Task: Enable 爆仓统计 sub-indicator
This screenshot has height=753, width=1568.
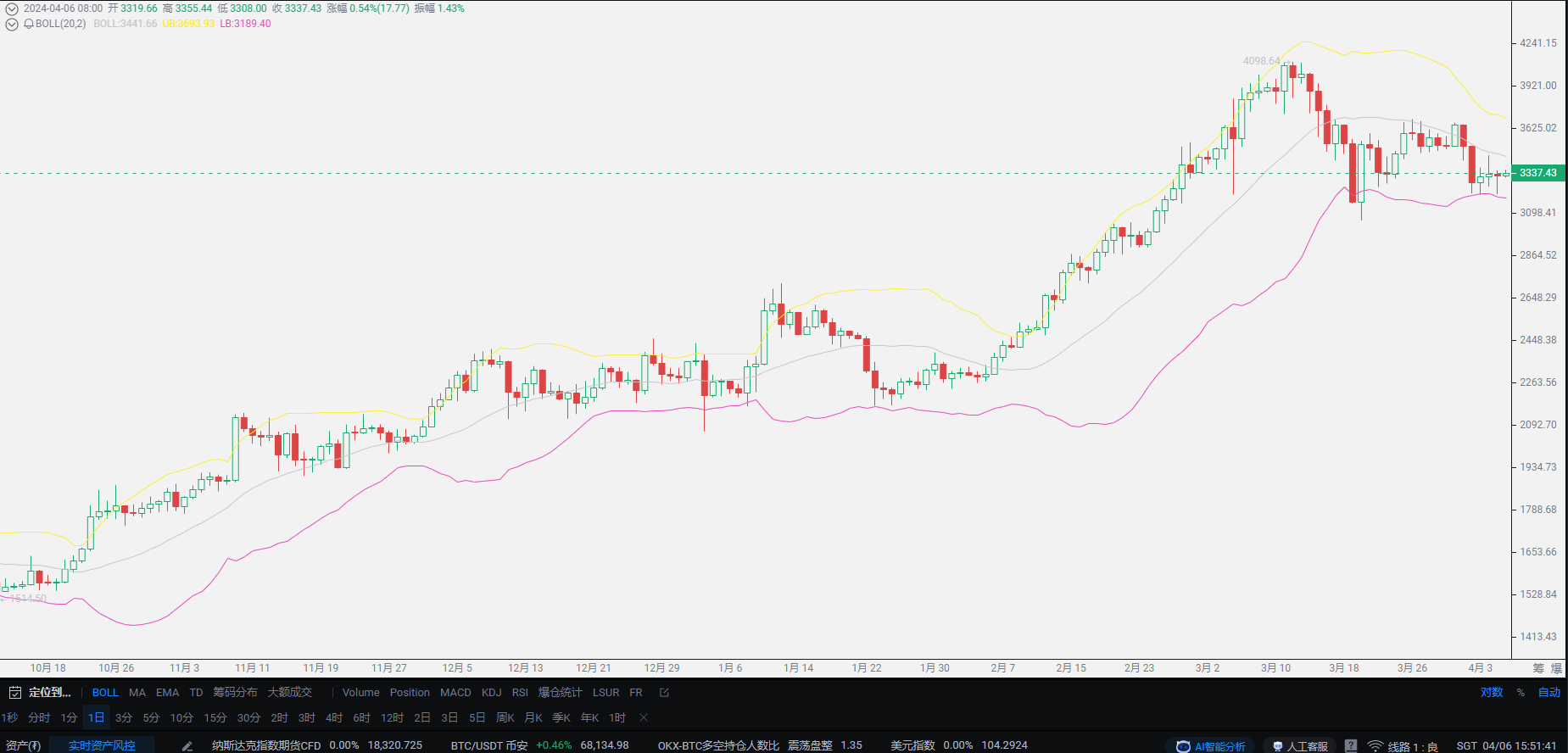Action: click(560, 693)
